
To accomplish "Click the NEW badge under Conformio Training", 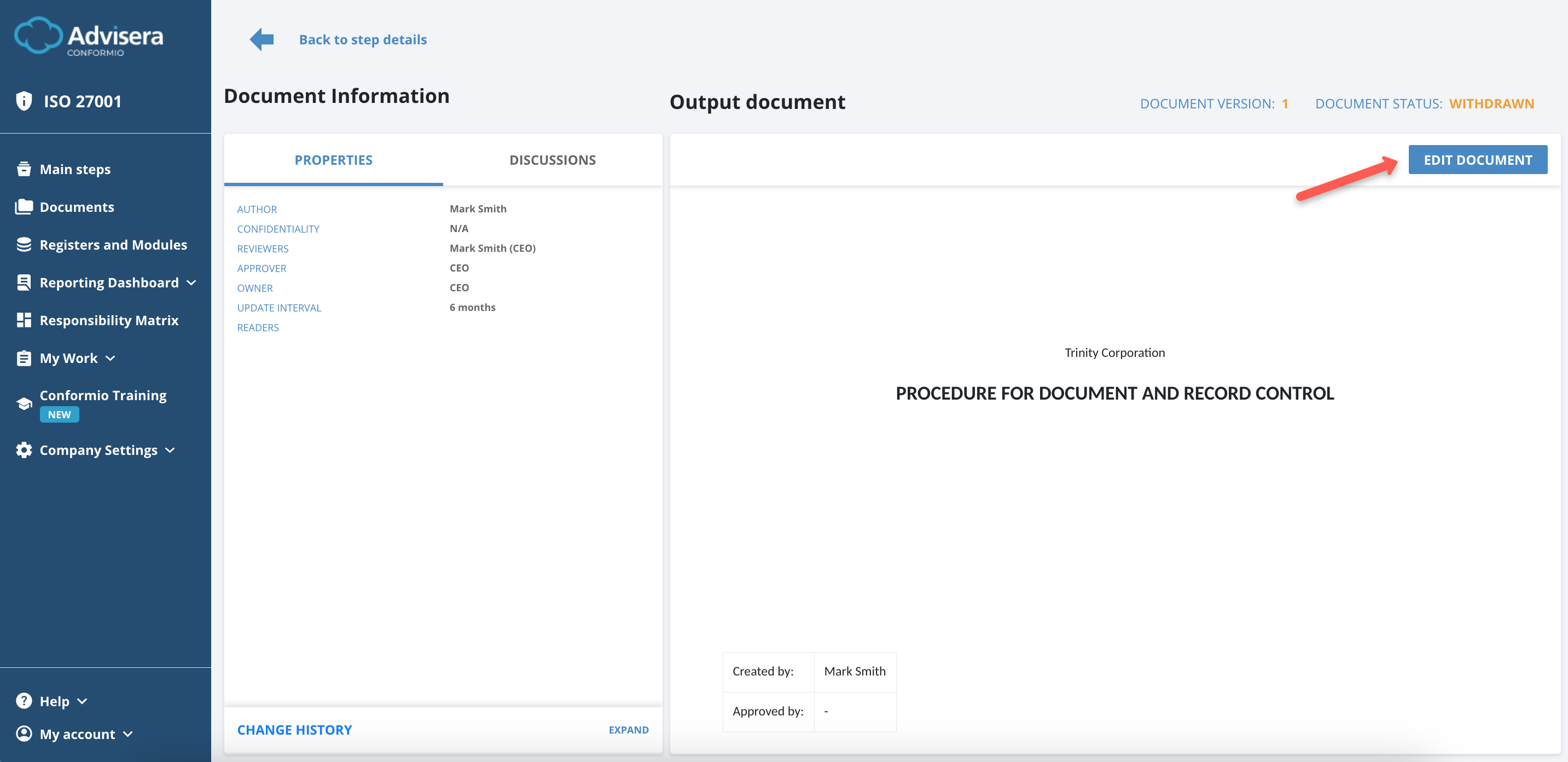I will pyautogui.click(x=59, y=414).
